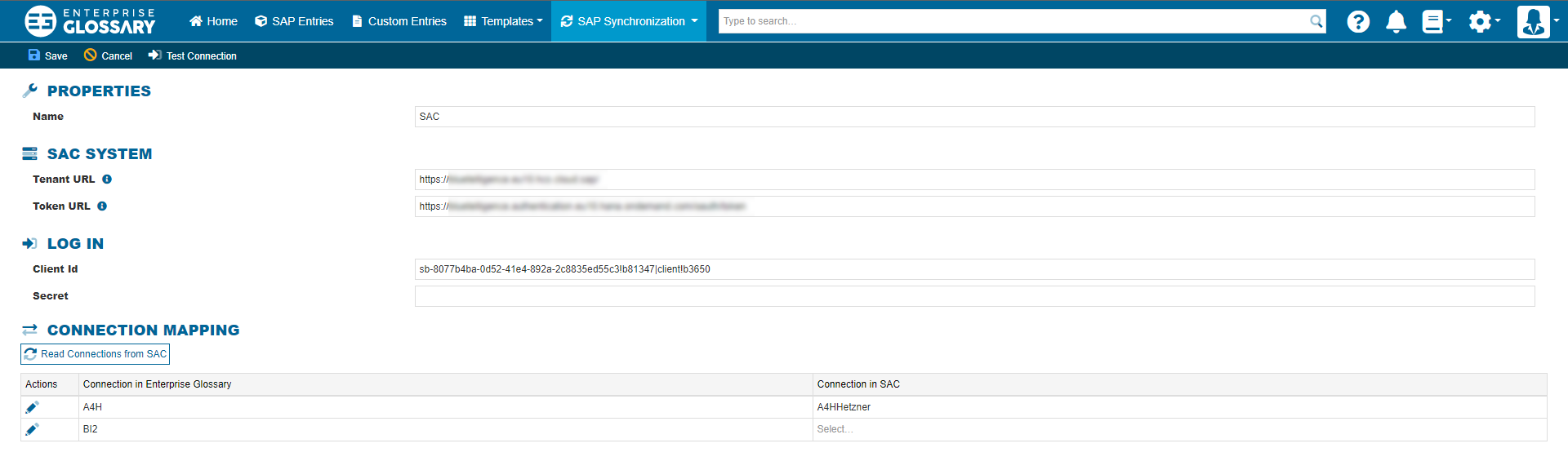The height and width of the screenshot is (470, 1568).
Task: Open the user profile avatar menu
Action: coord(1536,21)
